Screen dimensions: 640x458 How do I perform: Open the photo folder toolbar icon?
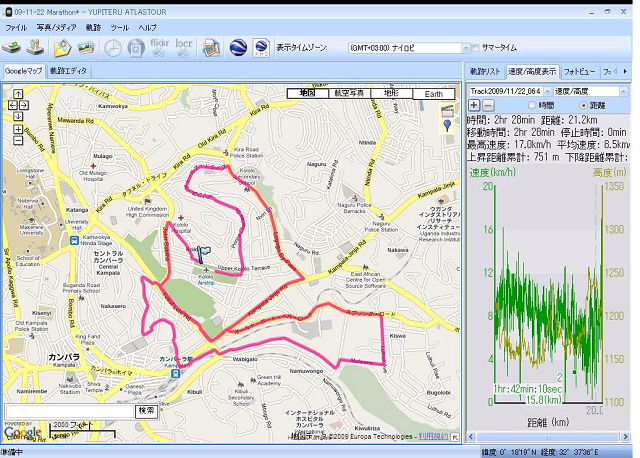click(x=62, y=48)
